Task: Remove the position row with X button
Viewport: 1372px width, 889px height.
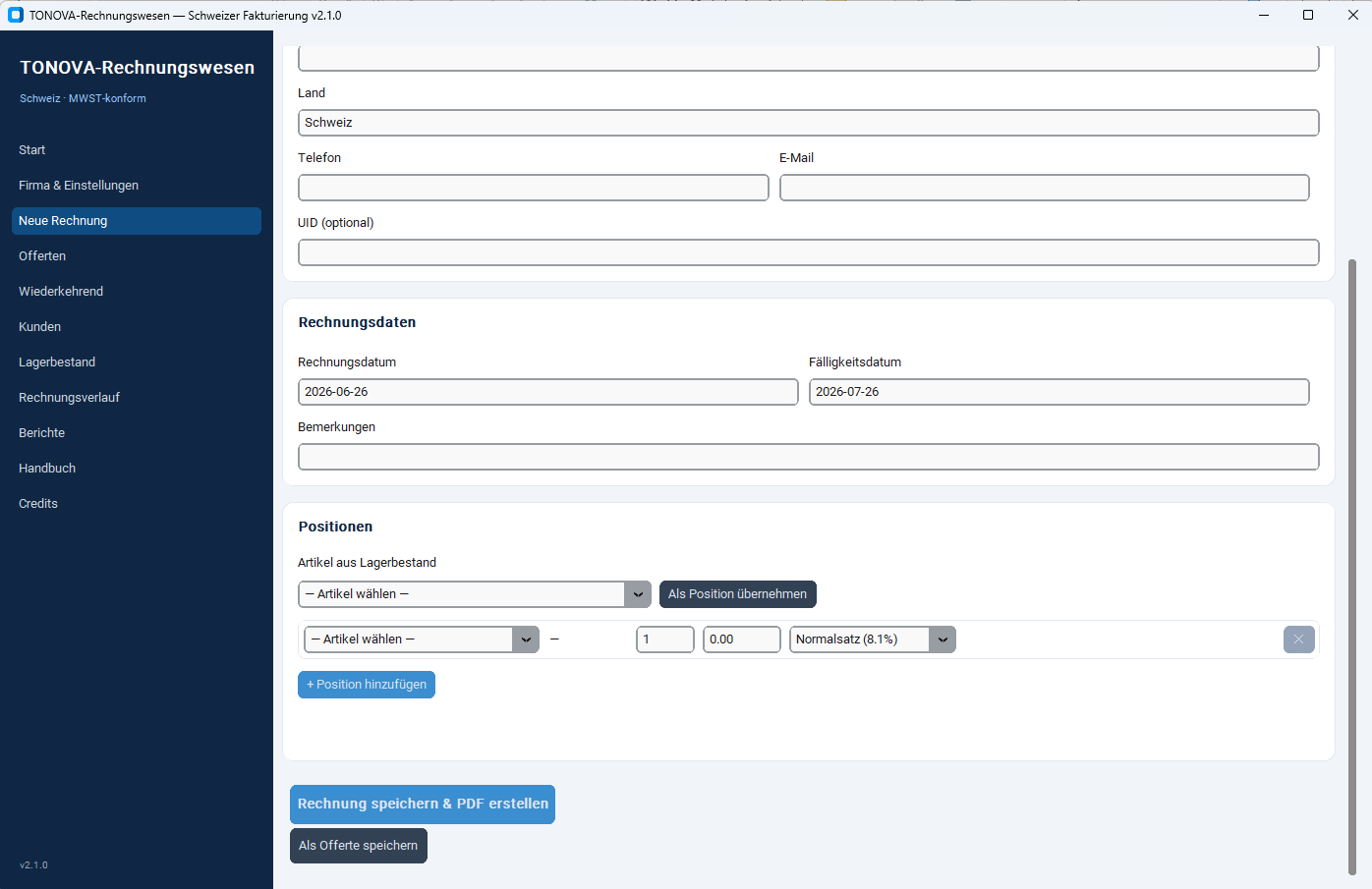Action: pyautogui.click(x=1298, y=639)
